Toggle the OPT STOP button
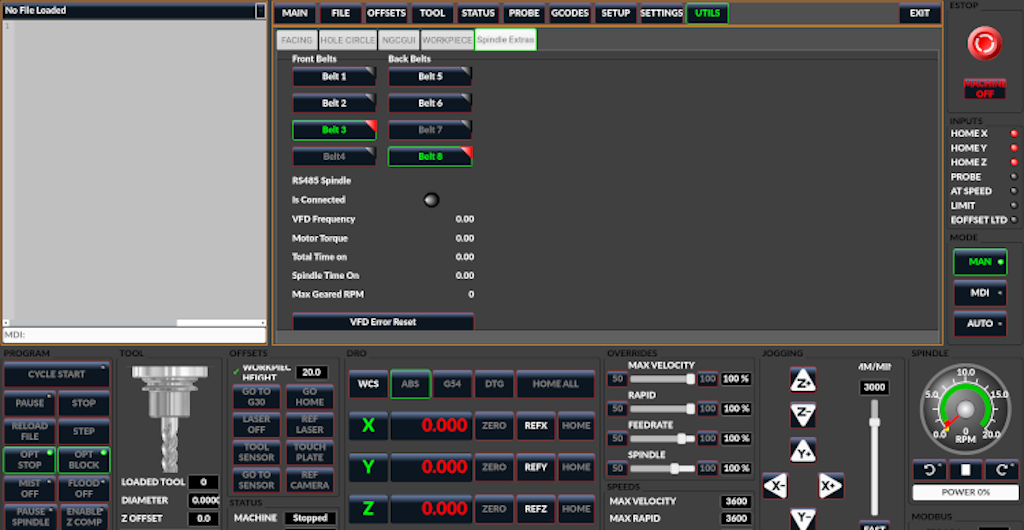Screen dimensions: 1024x530 pos(29,459)
